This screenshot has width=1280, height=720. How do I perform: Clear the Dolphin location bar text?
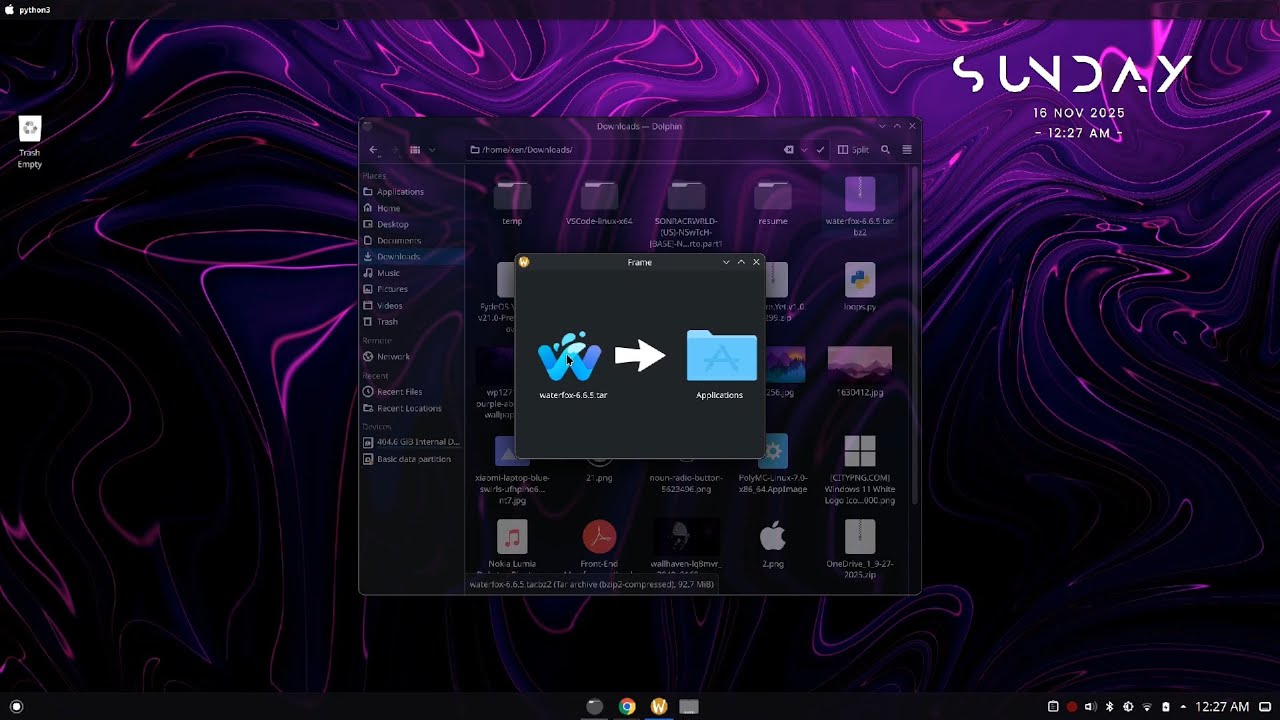[788, 150]
